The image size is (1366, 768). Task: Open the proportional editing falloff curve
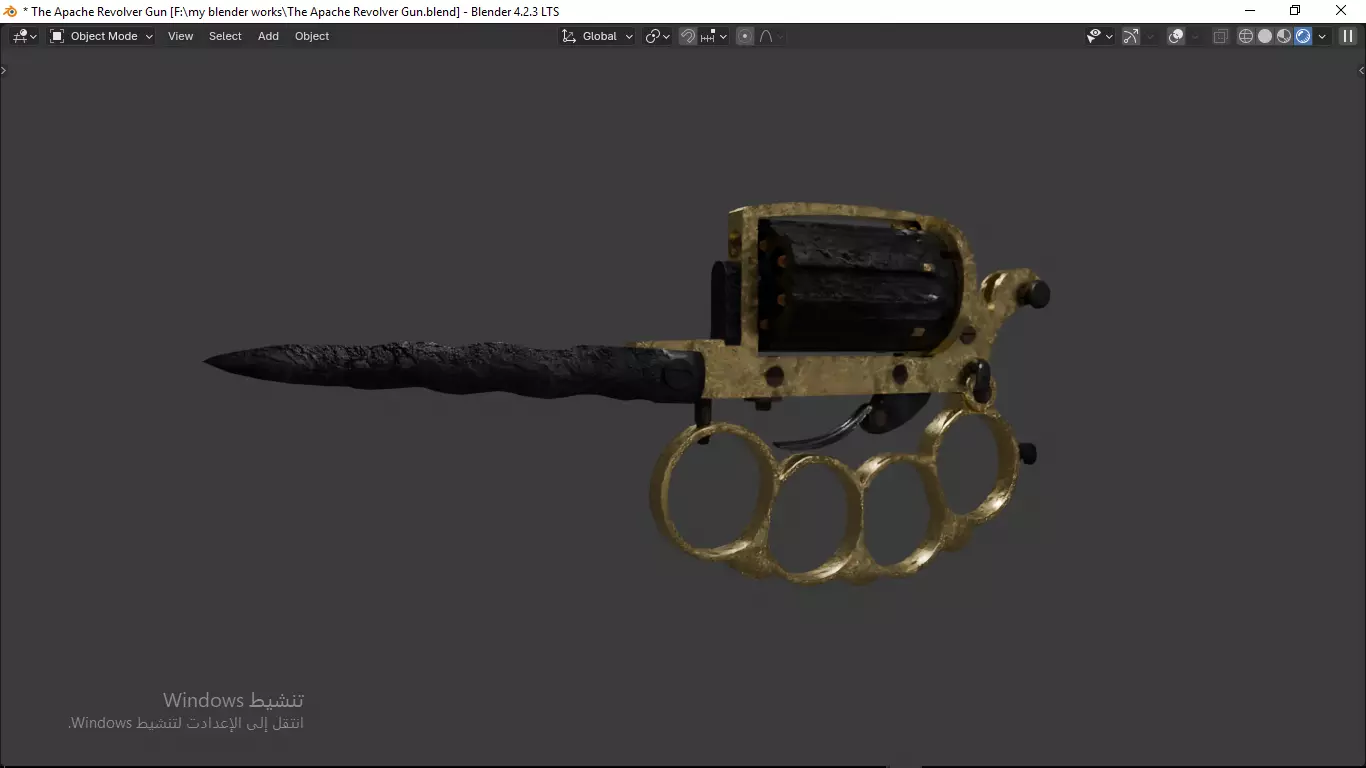coord(770,36)
